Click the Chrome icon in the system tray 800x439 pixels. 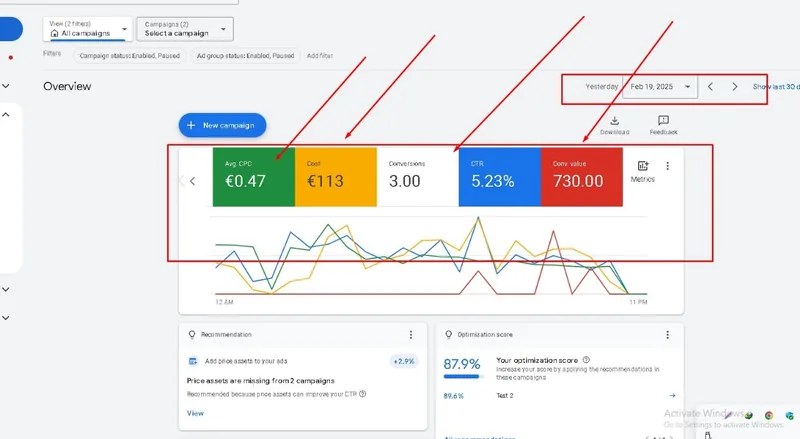(769, 416)
